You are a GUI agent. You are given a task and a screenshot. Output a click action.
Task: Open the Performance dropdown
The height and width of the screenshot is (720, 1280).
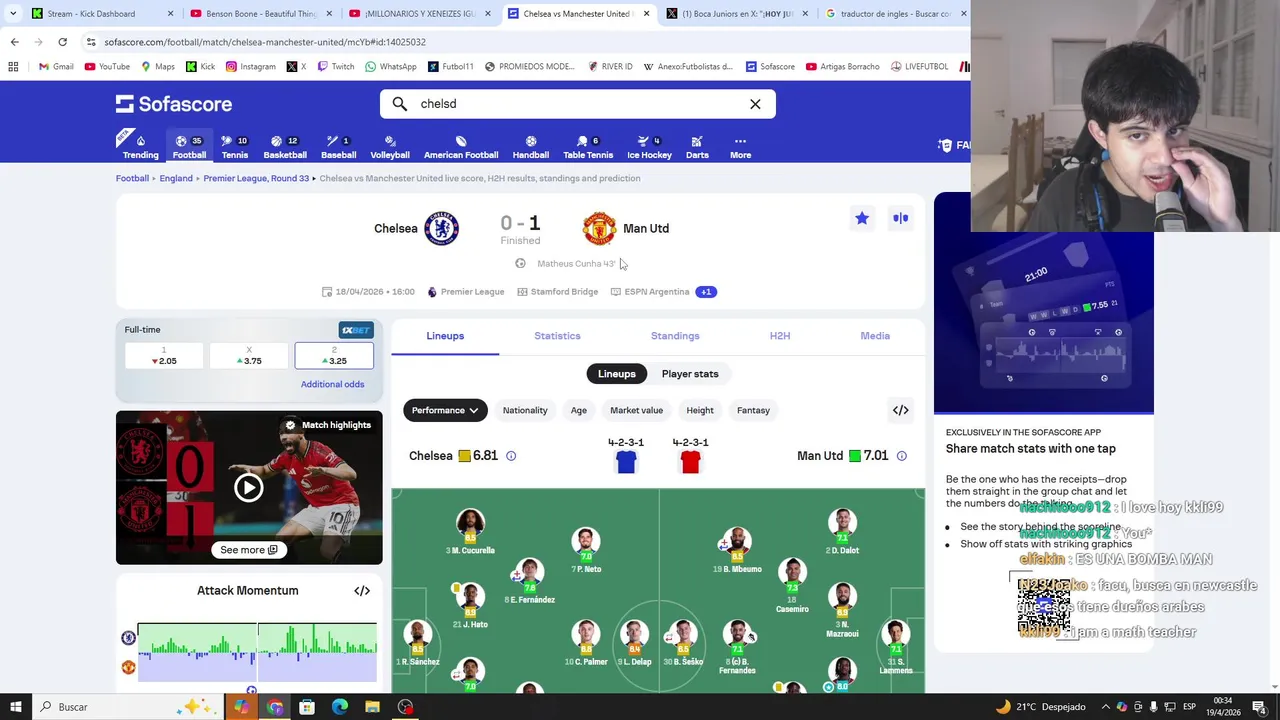pos(445,410)
